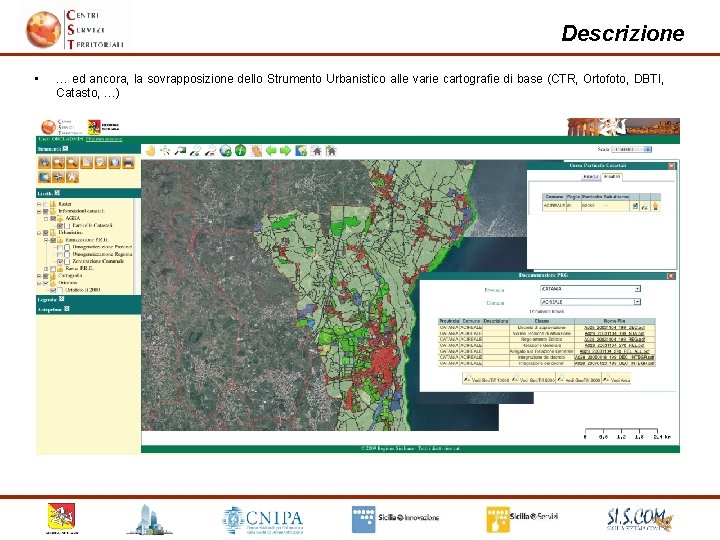Viewport: 720px width, 540px height.
Task: Close the Cerca Particelle Catastali window
Action: point(671,166)
